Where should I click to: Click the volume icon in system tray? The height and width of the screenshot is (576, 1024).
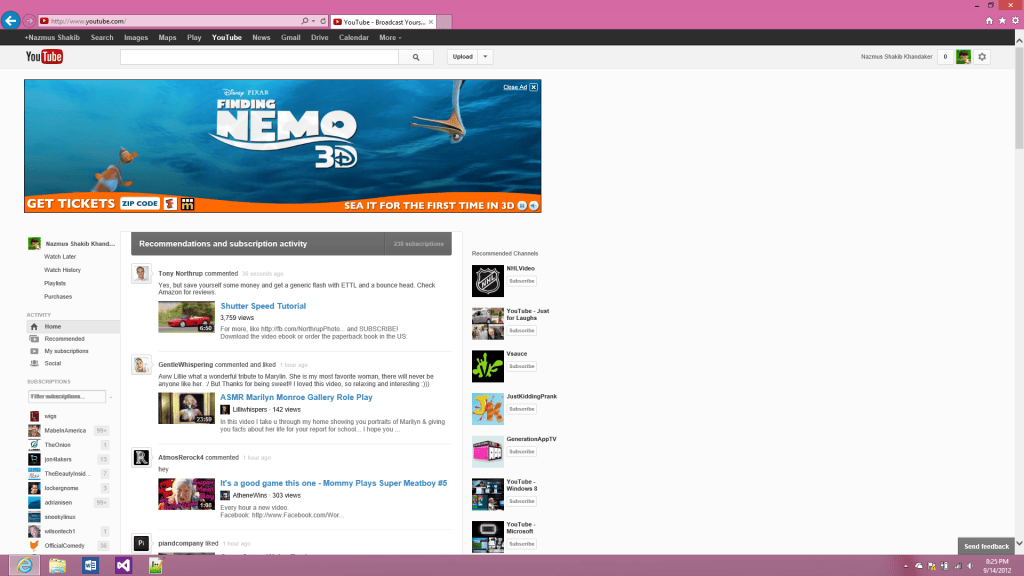click(x=970, y=566)
